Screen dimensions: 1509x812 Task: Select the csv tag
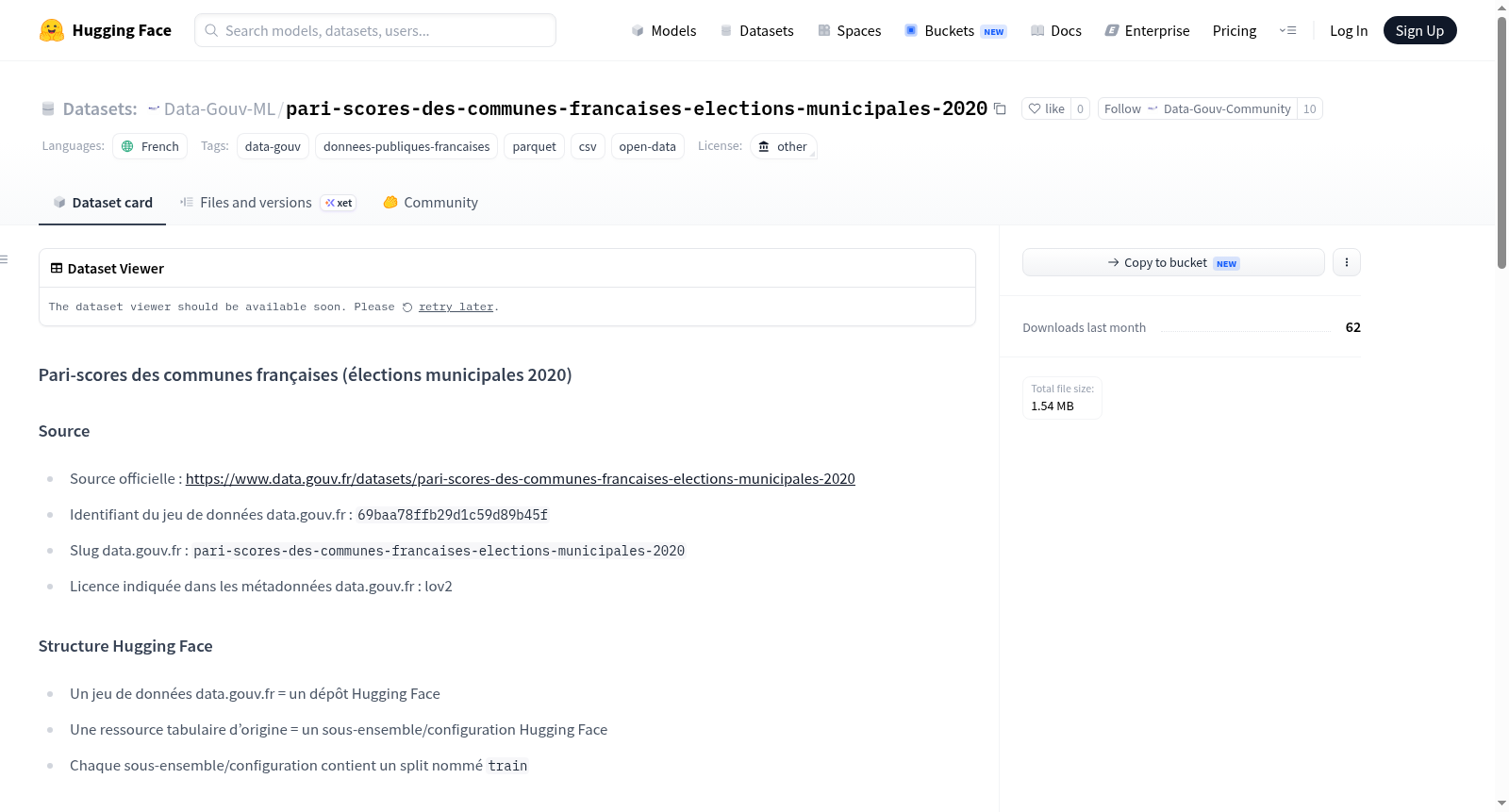coord(588,146)
